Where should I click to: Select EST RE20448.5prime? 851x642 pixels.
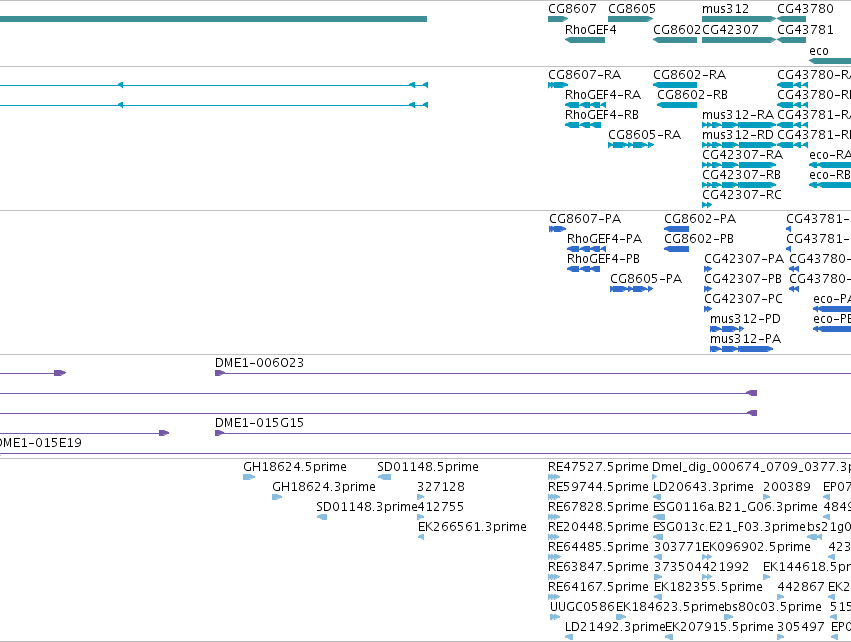[554, 537]
